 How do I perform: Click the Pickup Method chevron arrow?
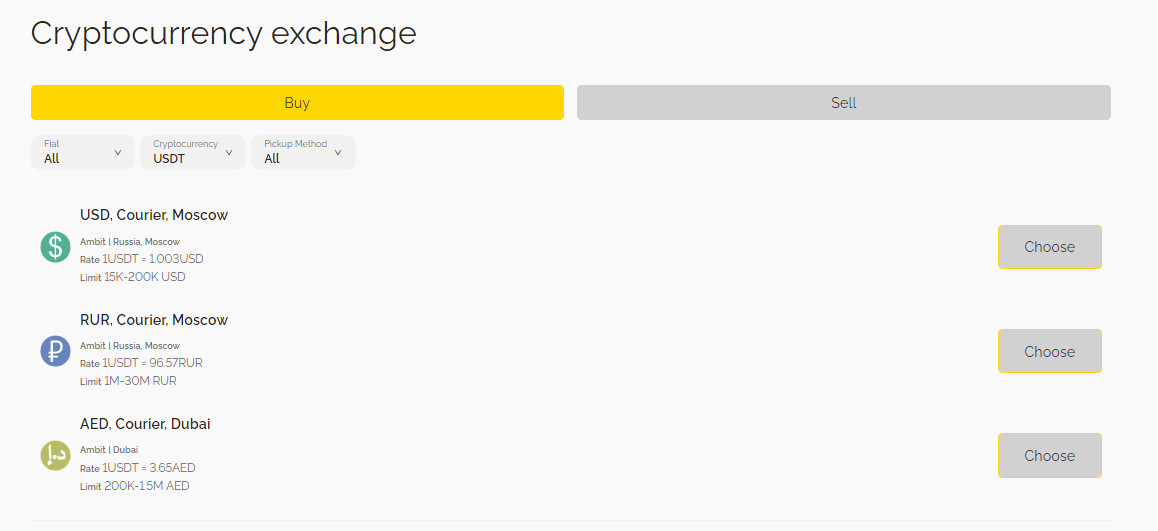click(338, 153)
